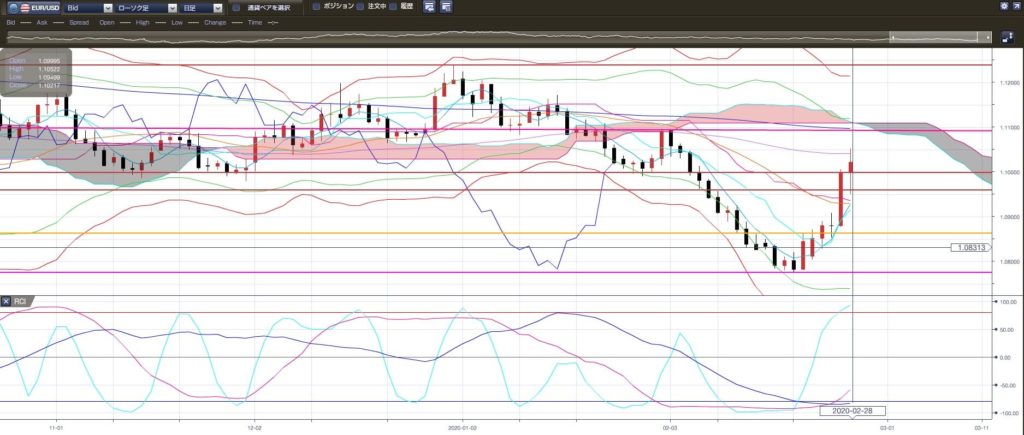Image resolution: width=1024 pixels, height=435 pixels.
Task: Toggle the ポジション checkbox
Action: tap(317, 6)
